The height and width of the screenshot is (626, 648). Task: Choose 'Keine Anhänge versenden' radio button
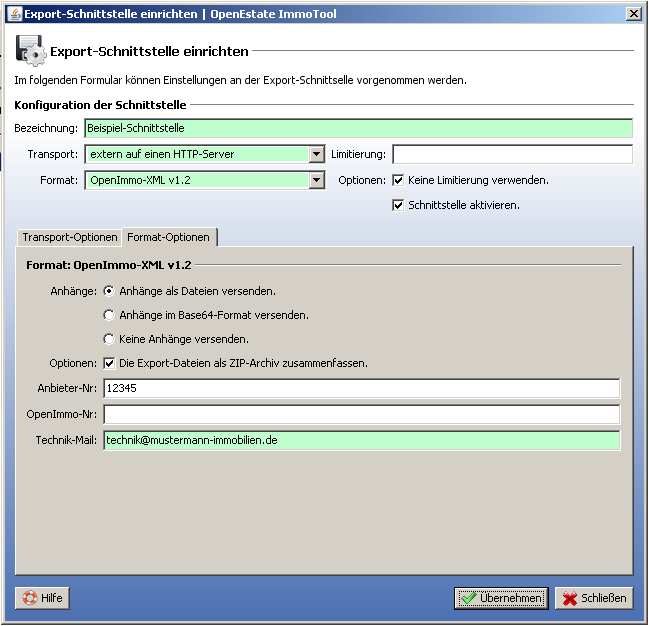[x=109, y=339]
